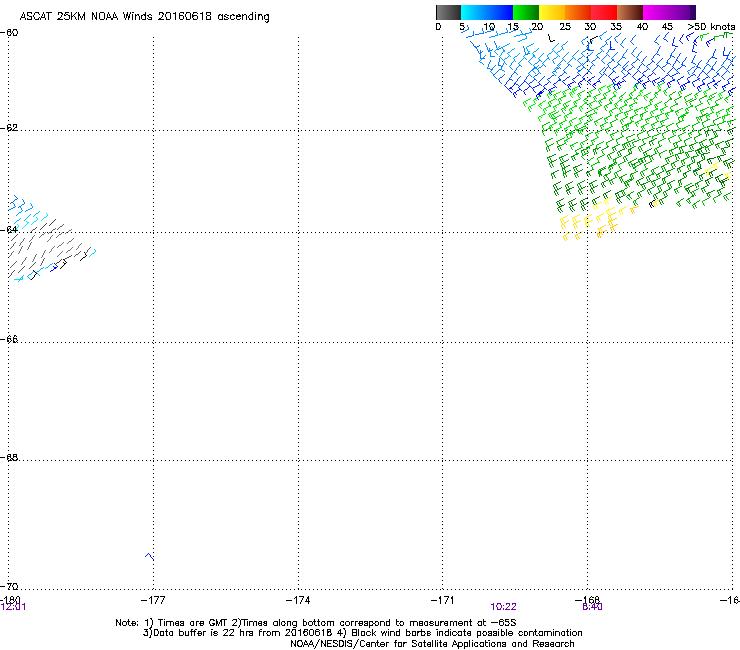This screenshot has height=650, width=740.
Task: Click the NOAA/NESDIS Center for Satellite Applications credit
Action: pos(432,644)
